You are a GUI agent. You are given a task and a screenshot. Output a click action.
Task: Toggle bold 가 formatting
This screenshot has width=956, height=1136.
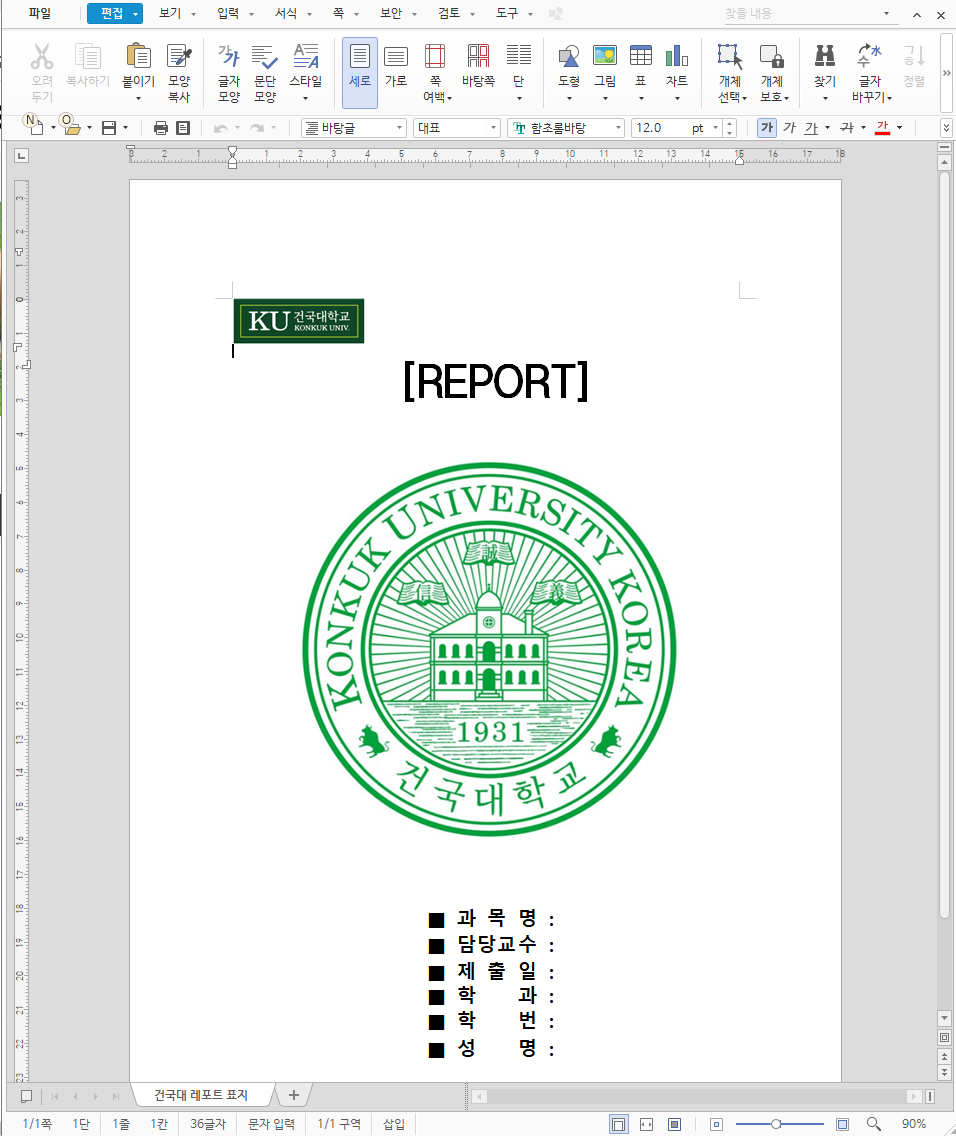click(767, 128)
